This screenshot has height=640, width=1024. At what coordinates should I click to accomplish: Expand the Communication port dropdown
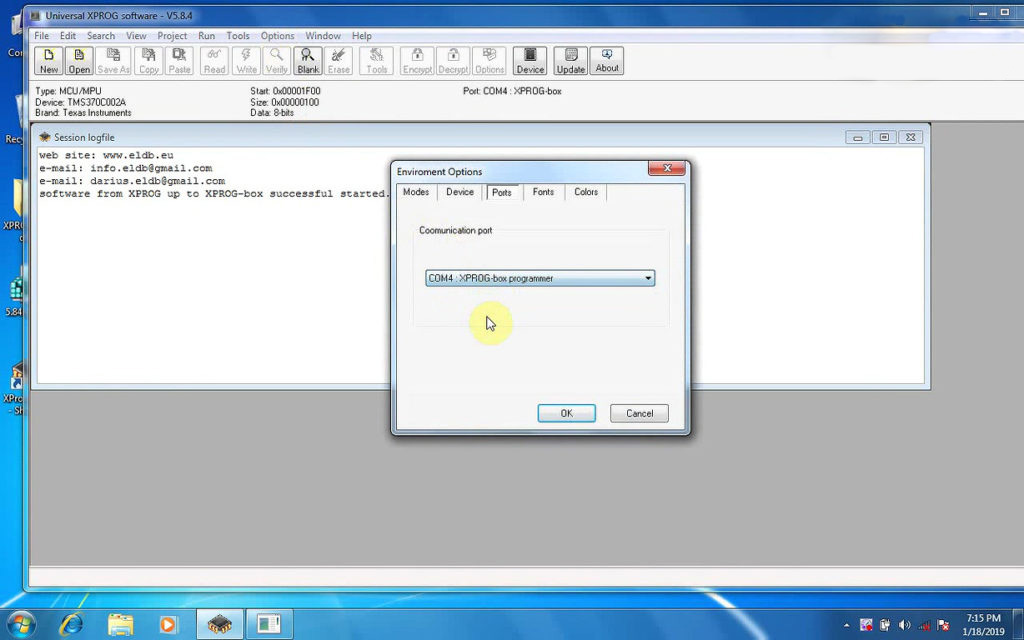[x=540, y=278]
